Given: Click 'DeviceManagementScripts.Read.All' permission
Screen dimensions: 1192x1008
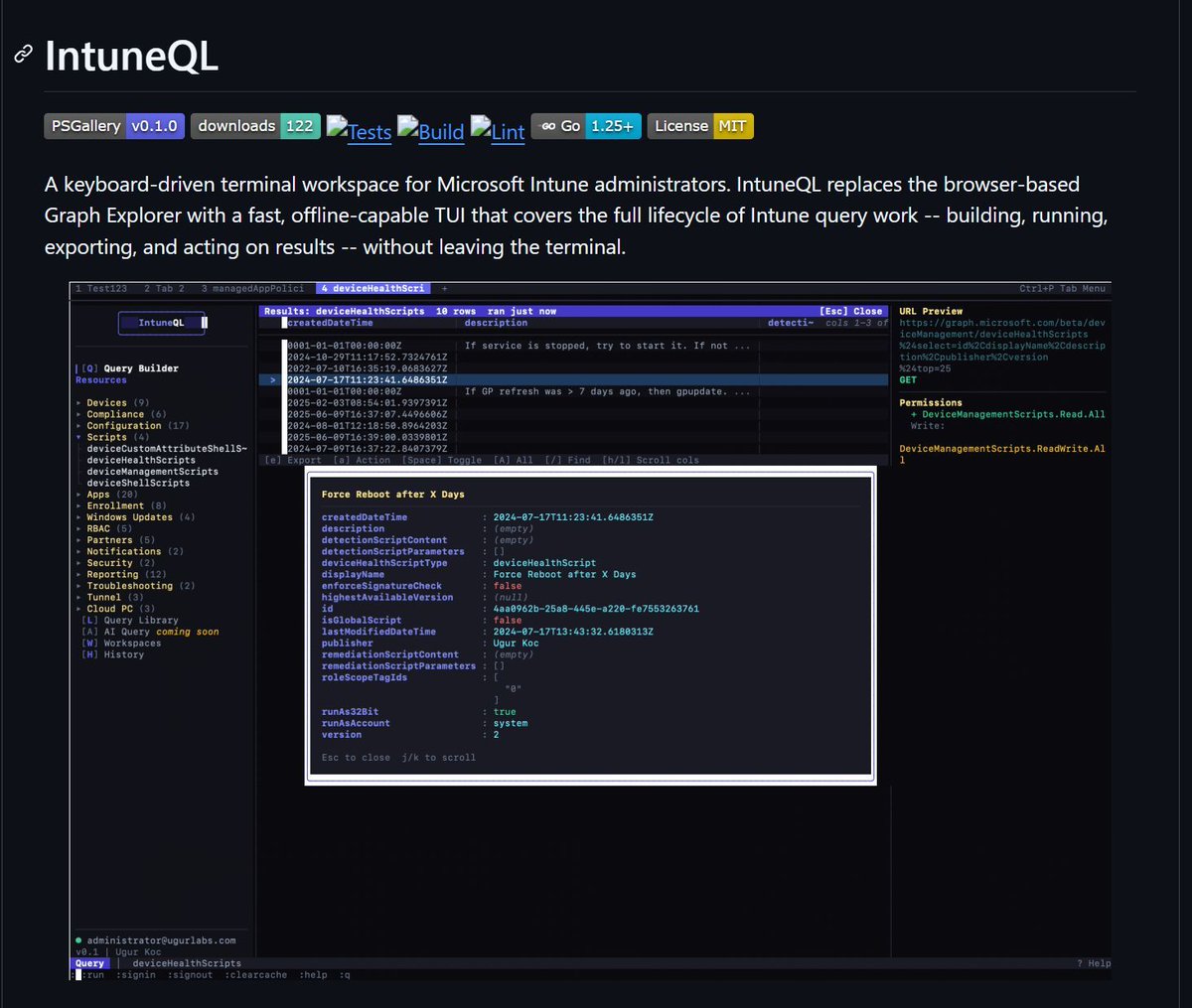Looking at the screenshot, I should coord(1013,415).
